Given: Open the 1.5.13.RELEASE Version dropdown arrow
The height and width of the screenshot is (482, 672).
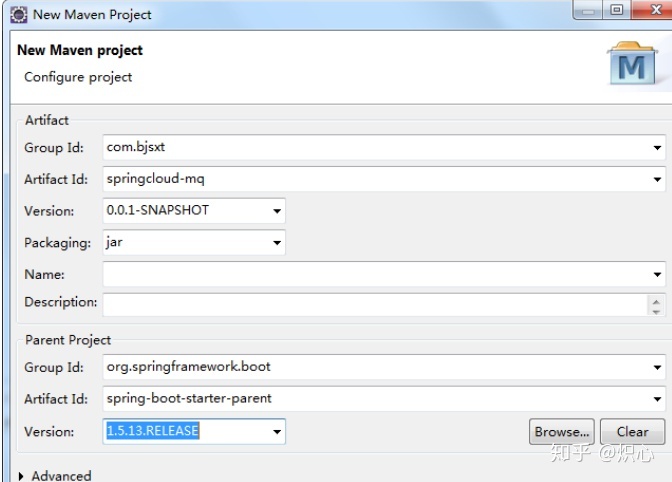Looking at the screenshot, I should (277, 431).
